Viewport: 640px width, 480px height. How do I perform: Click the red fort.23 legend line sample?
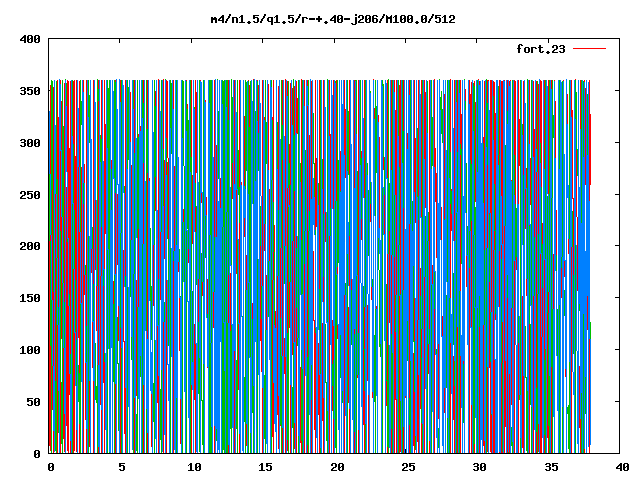click(589, 49)
